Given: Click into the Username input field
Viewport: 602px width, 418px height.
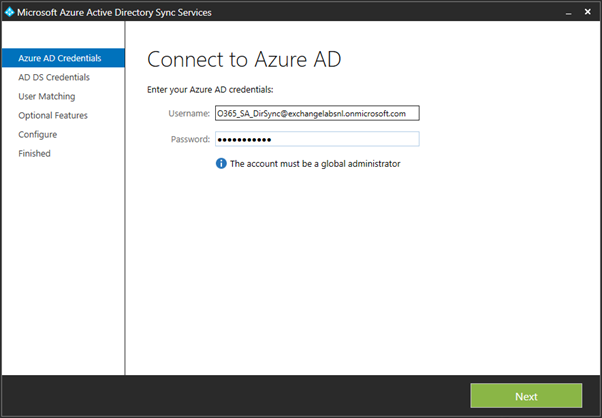Looking at the screenshot, I should (x=316, y=113).
